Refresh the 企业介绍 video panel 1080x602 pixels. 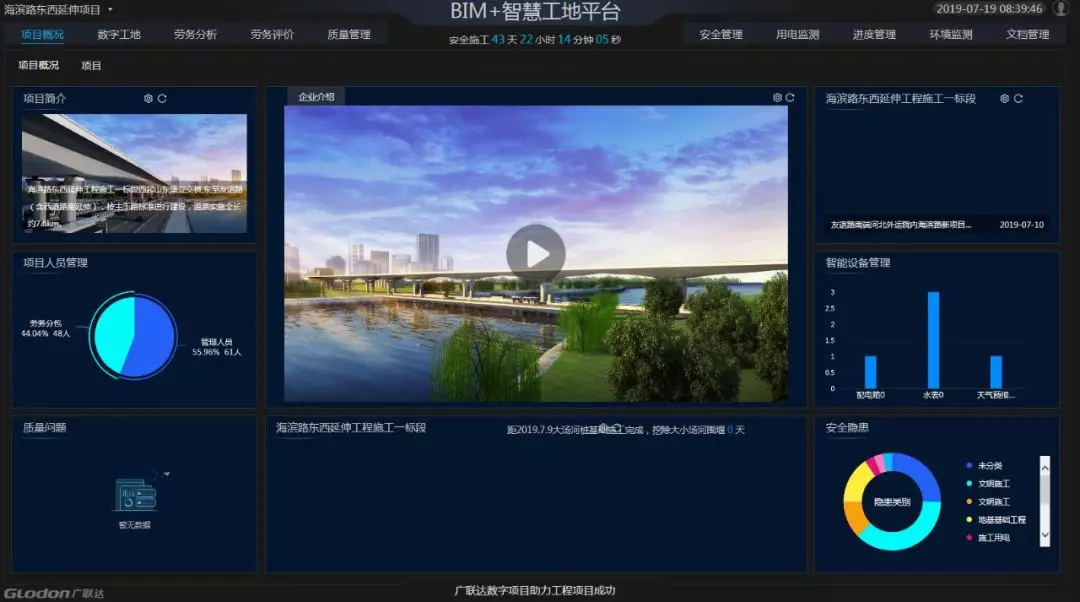[790, 98]
